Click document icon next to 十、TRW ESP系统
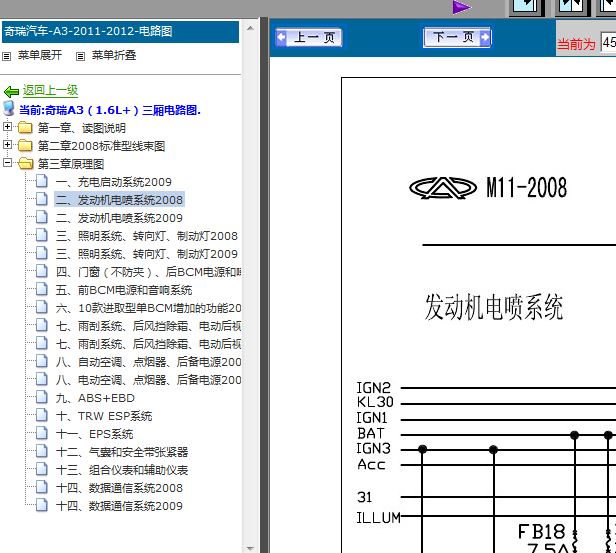This screenshot has height=553, width=616. (x=42, y=416)
